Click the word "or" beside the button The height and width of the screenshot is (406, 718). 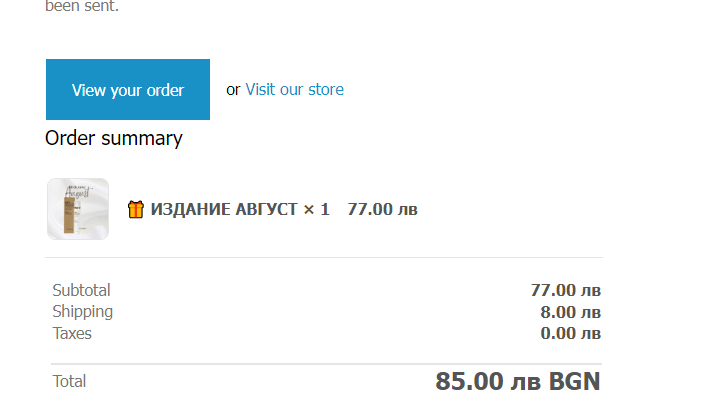pos(233,90)
